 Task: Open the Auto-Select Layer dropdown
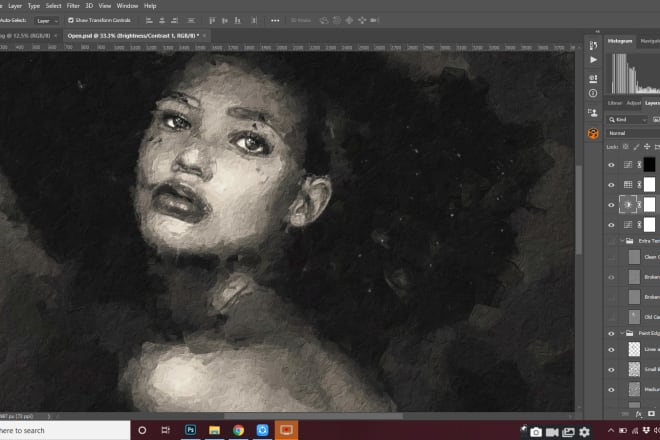point(47,21)
